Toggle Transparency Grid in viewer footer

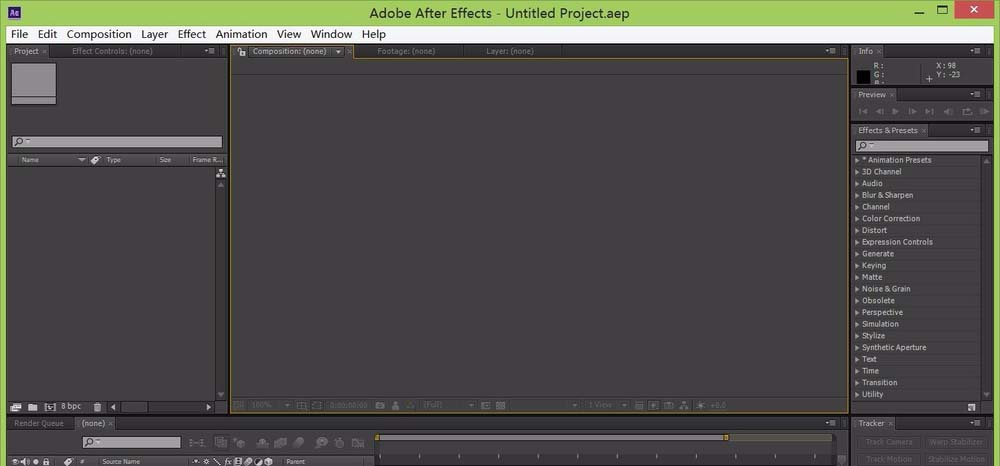(x=501, y=405)
